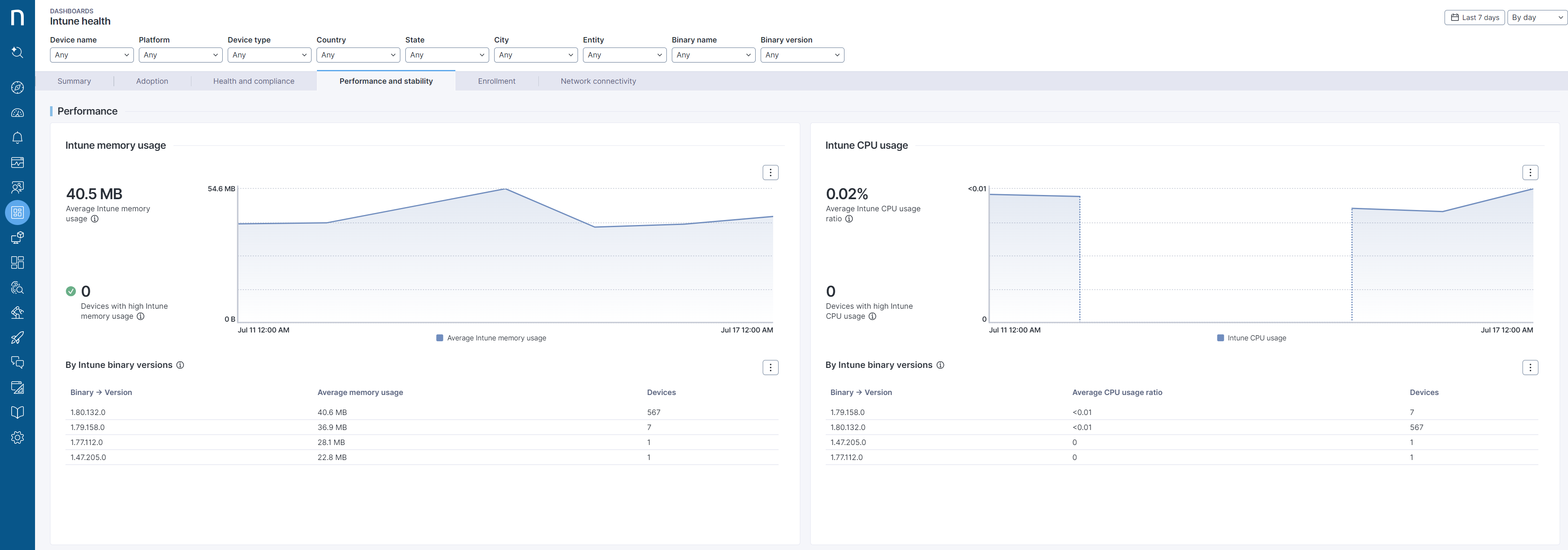Toggle Intune CPU usage legend item
Screen dimensions: 1568x550
click(1251, 338)
